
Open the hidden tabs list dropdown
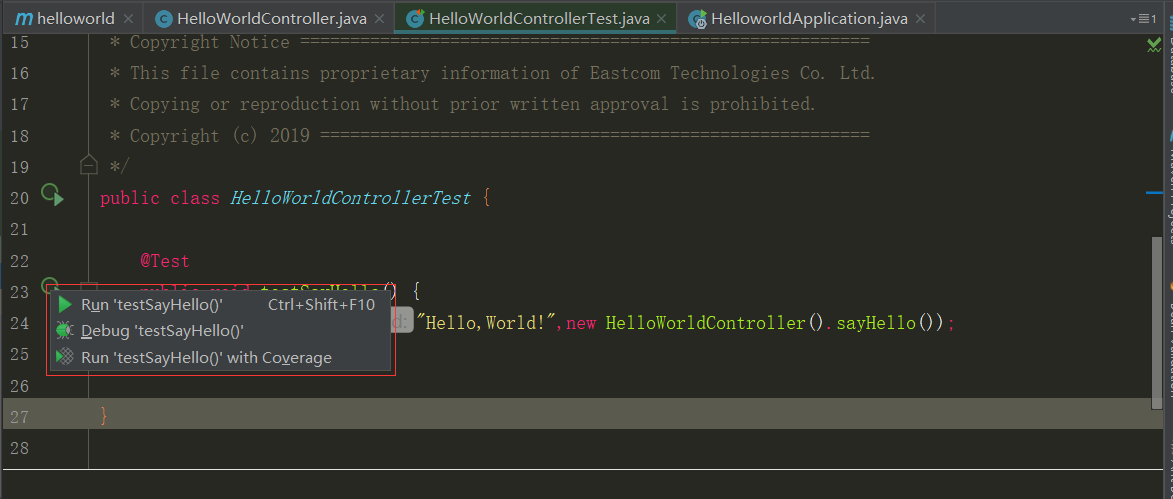pos(1144,19)
